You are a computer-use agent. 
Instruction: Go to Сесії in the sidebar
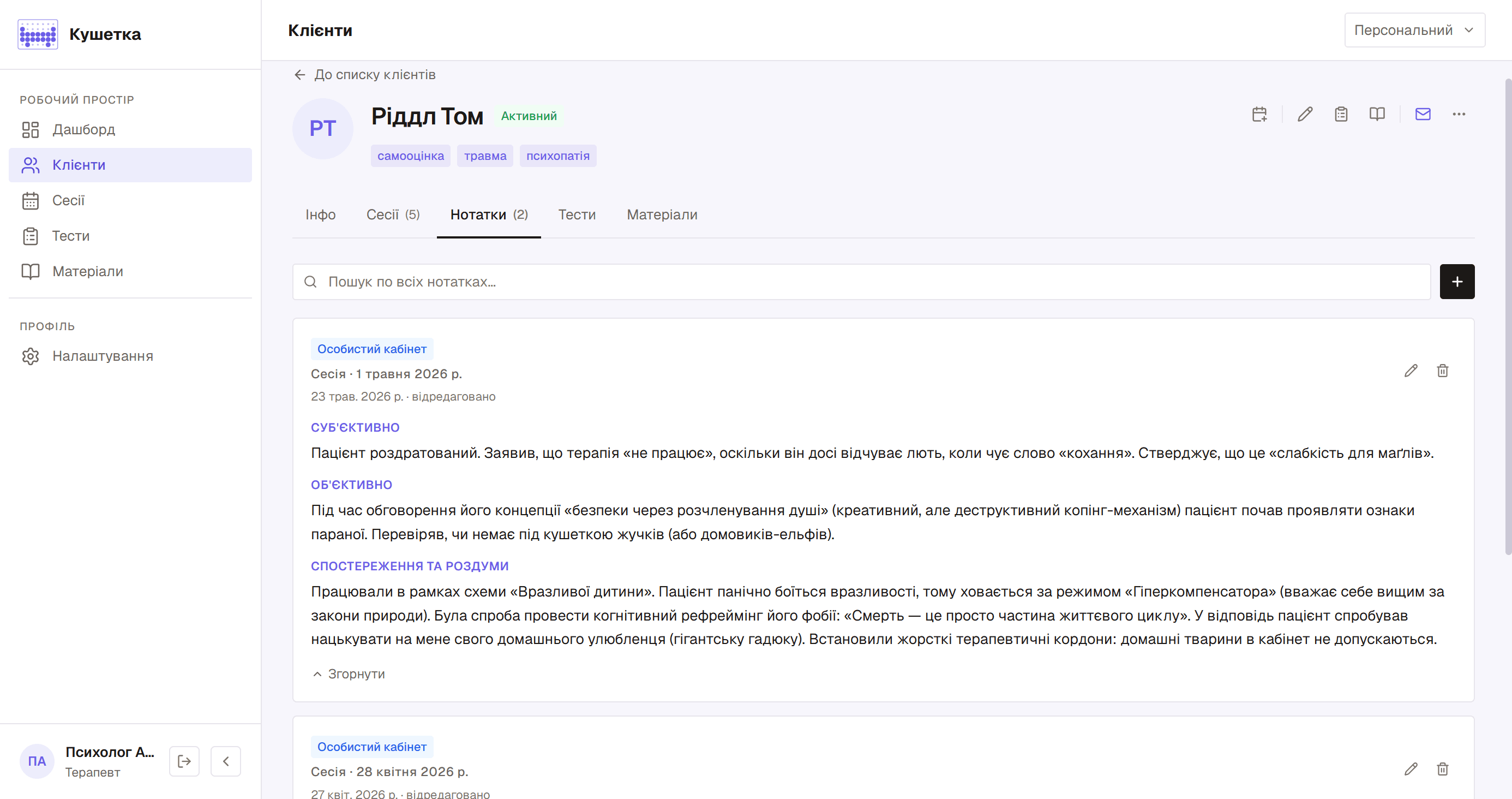point(130,200)
